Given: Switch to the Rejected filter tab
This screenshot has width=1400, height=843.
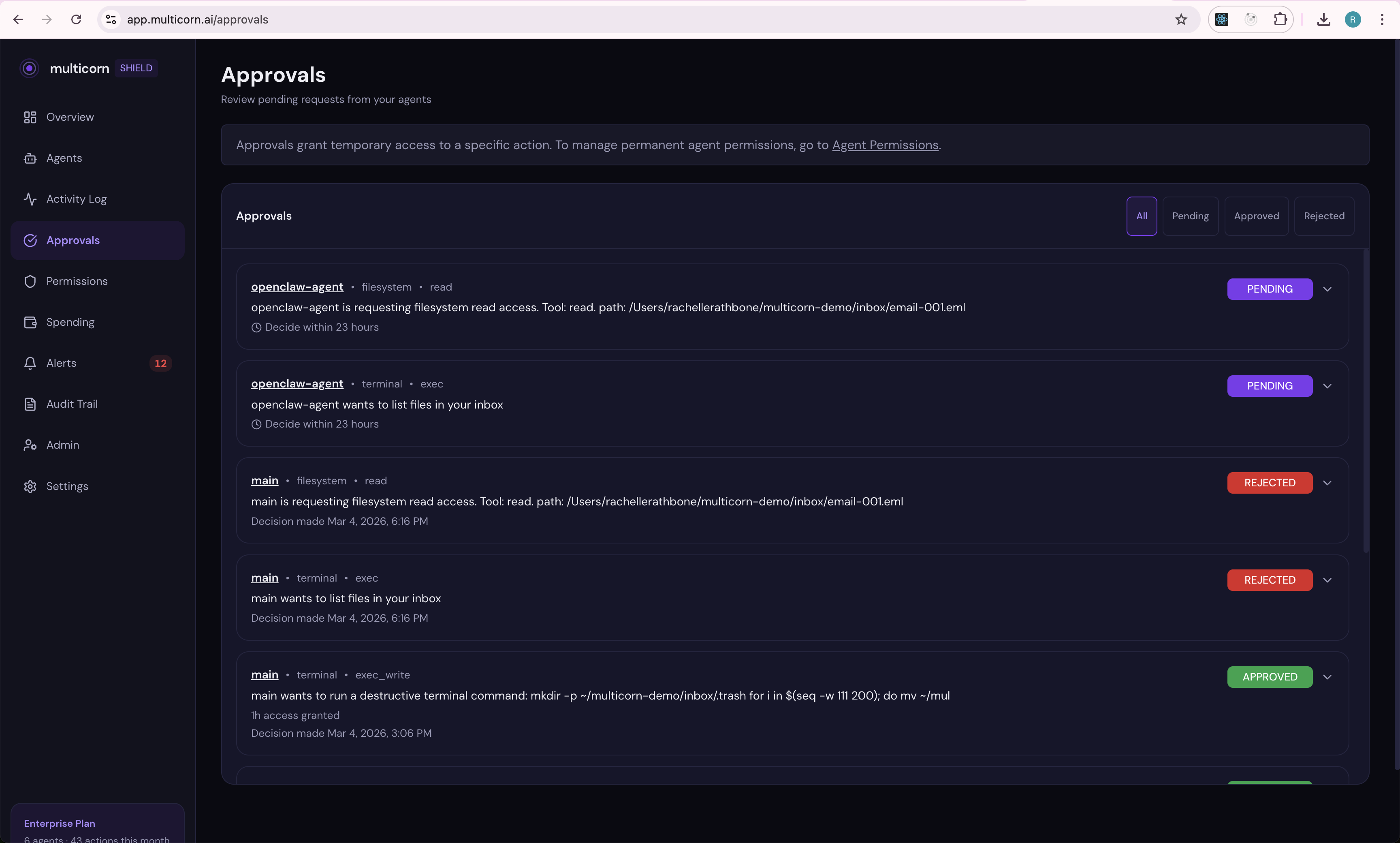Looking at the screenshot, I should click(1323, 216).
